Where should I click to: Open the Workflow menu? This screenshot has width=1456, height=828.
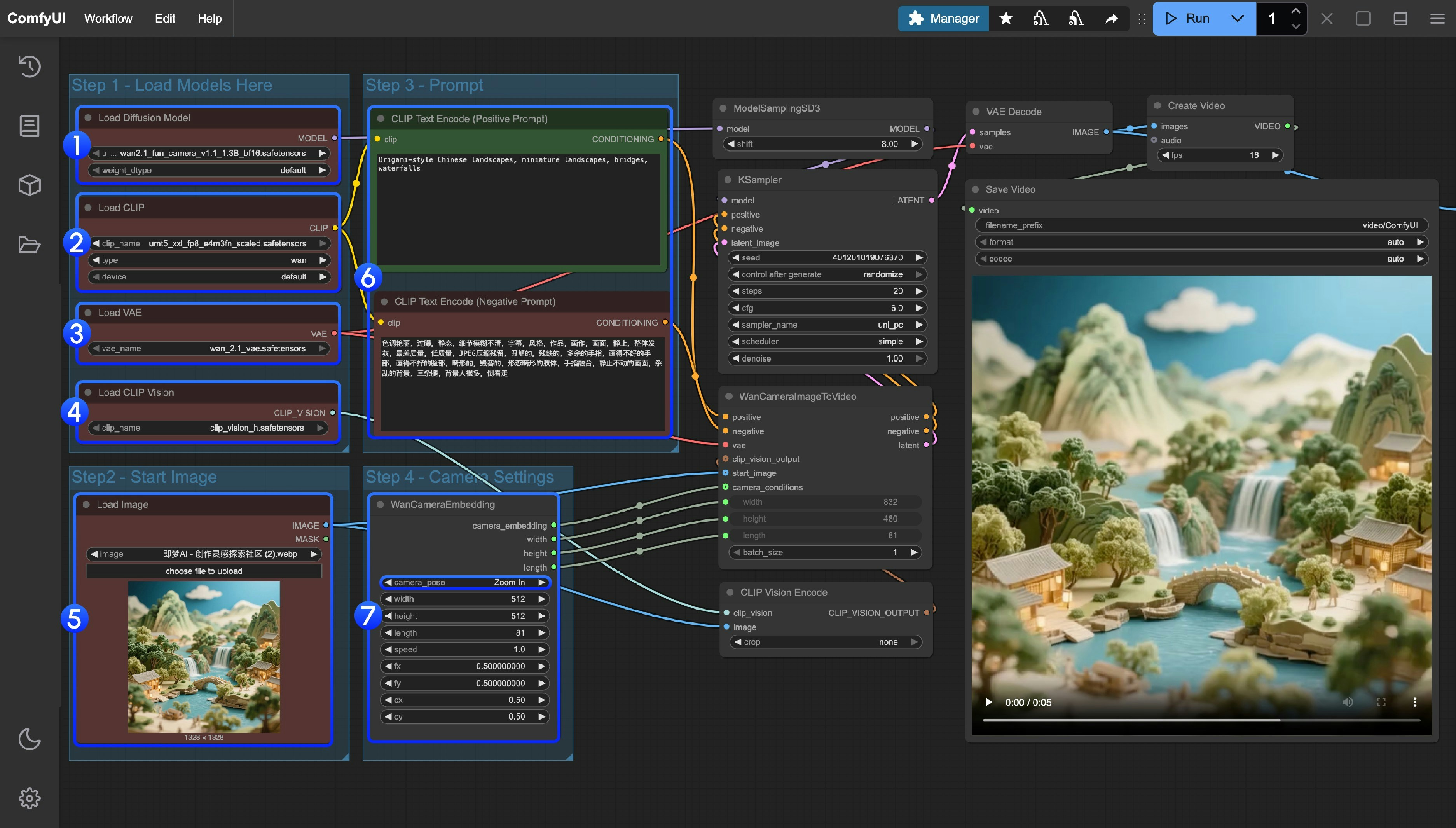coord(108,18)
